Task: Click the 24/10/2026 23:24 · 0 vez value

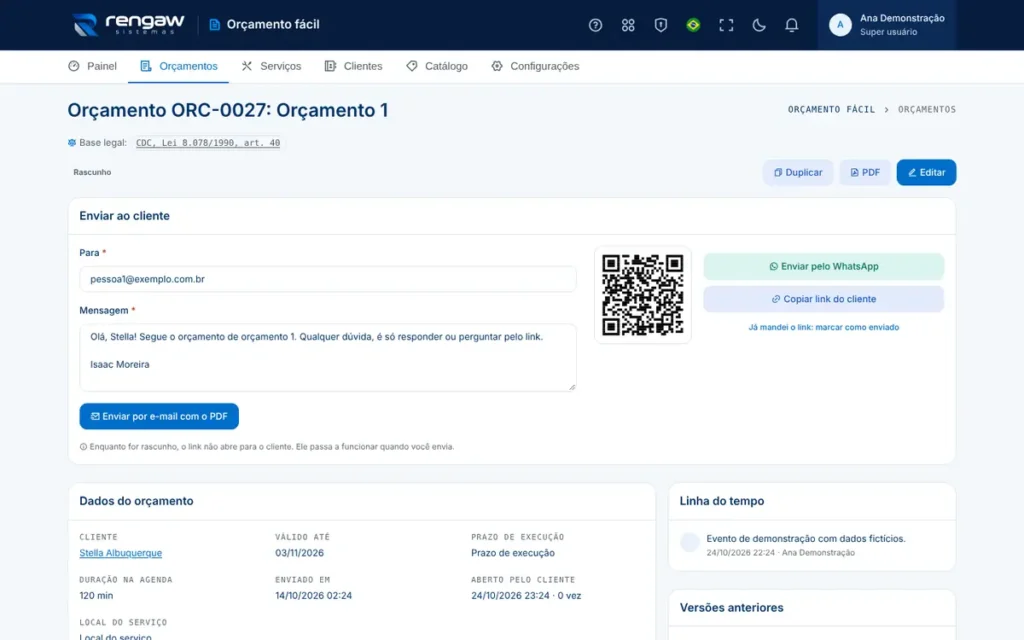Action: pyautogui.click(x=526, y=596)
